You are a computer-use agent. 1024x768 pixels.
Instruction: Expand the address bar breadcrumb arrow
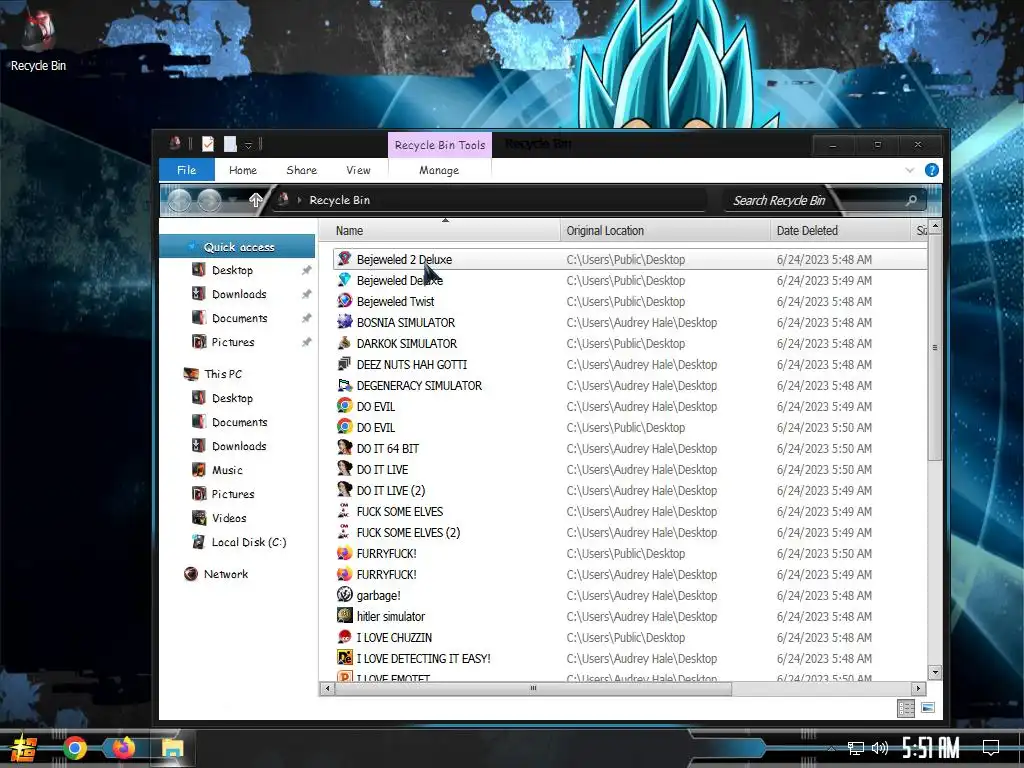click(x=299, y=200)
